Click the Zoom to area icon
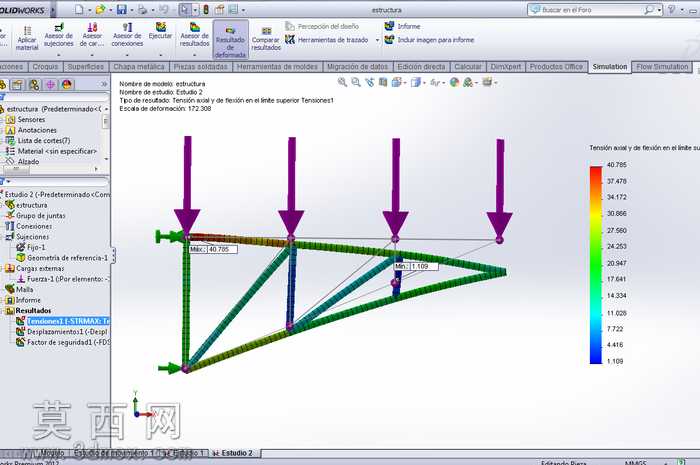This screenshot has width=700, height=465. tap(356, 82)
